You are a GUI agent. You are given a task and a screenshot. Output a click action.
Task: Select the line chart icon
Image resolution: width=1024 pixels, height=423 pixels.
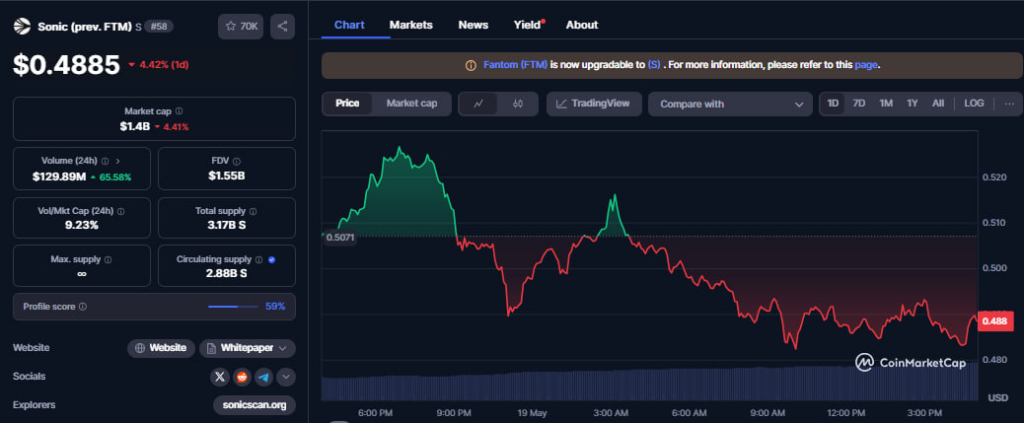[479, 103]
